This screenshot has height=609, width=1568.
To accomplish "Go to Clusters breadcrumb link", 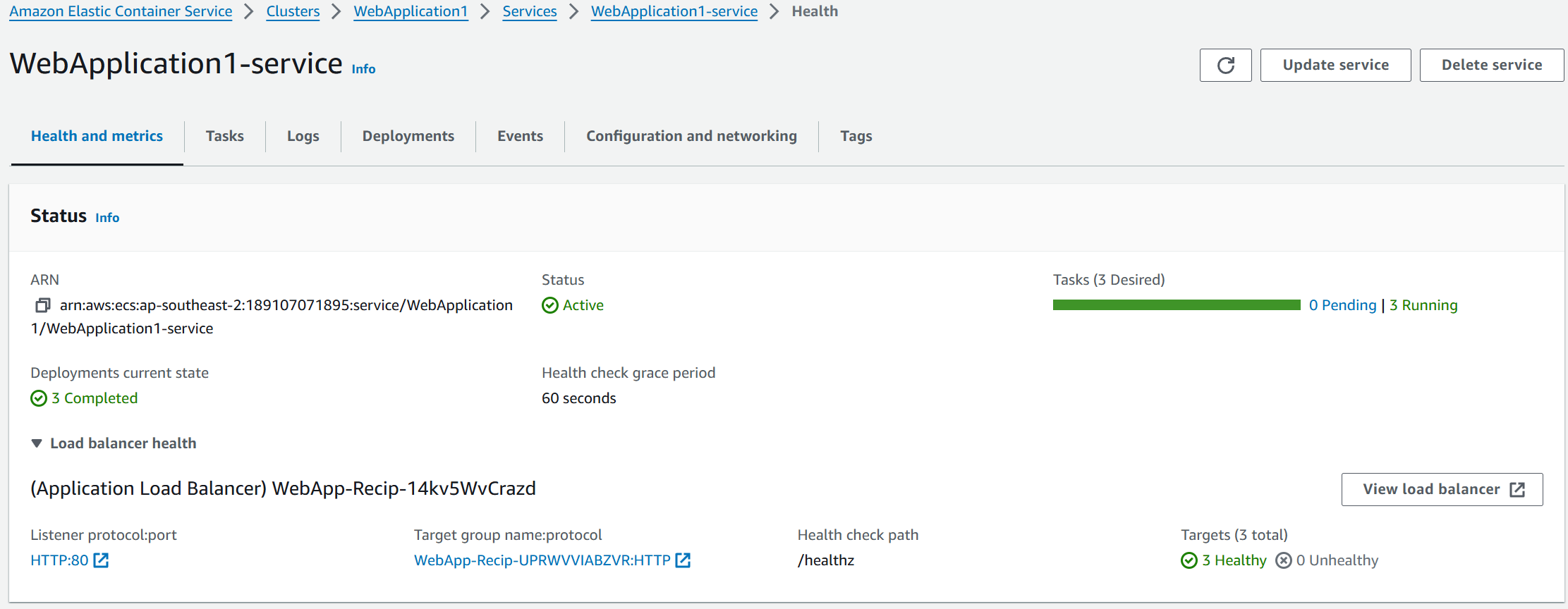I will coord(293,11).
